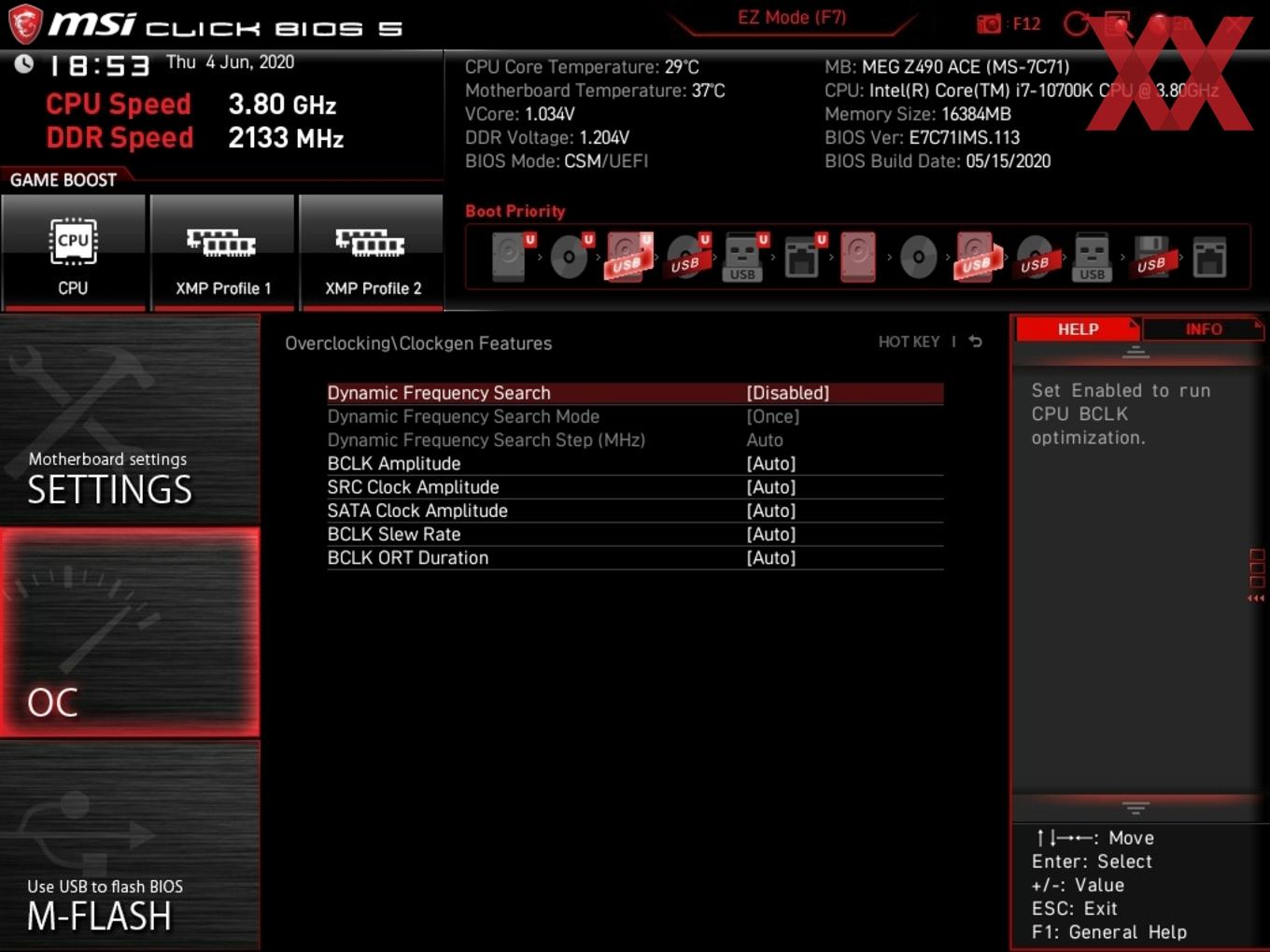
Task: Click the GAME BOOST label
Action: point(63,180)
